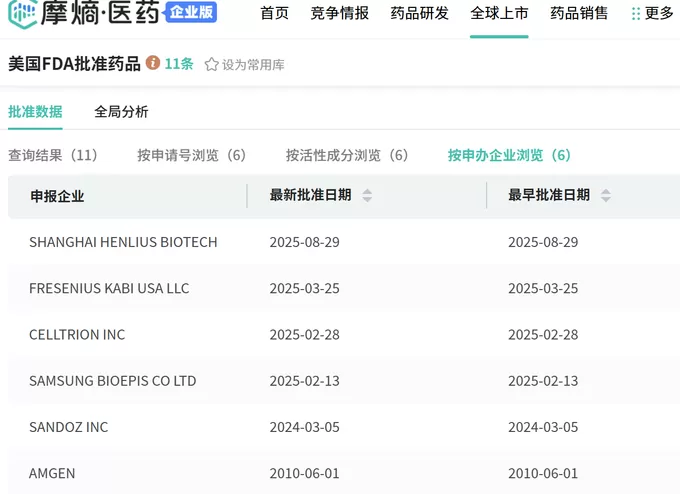This screenshot has height=494, width=680.
Task: Open the 首页 navigation item
Action: point(274,14)
